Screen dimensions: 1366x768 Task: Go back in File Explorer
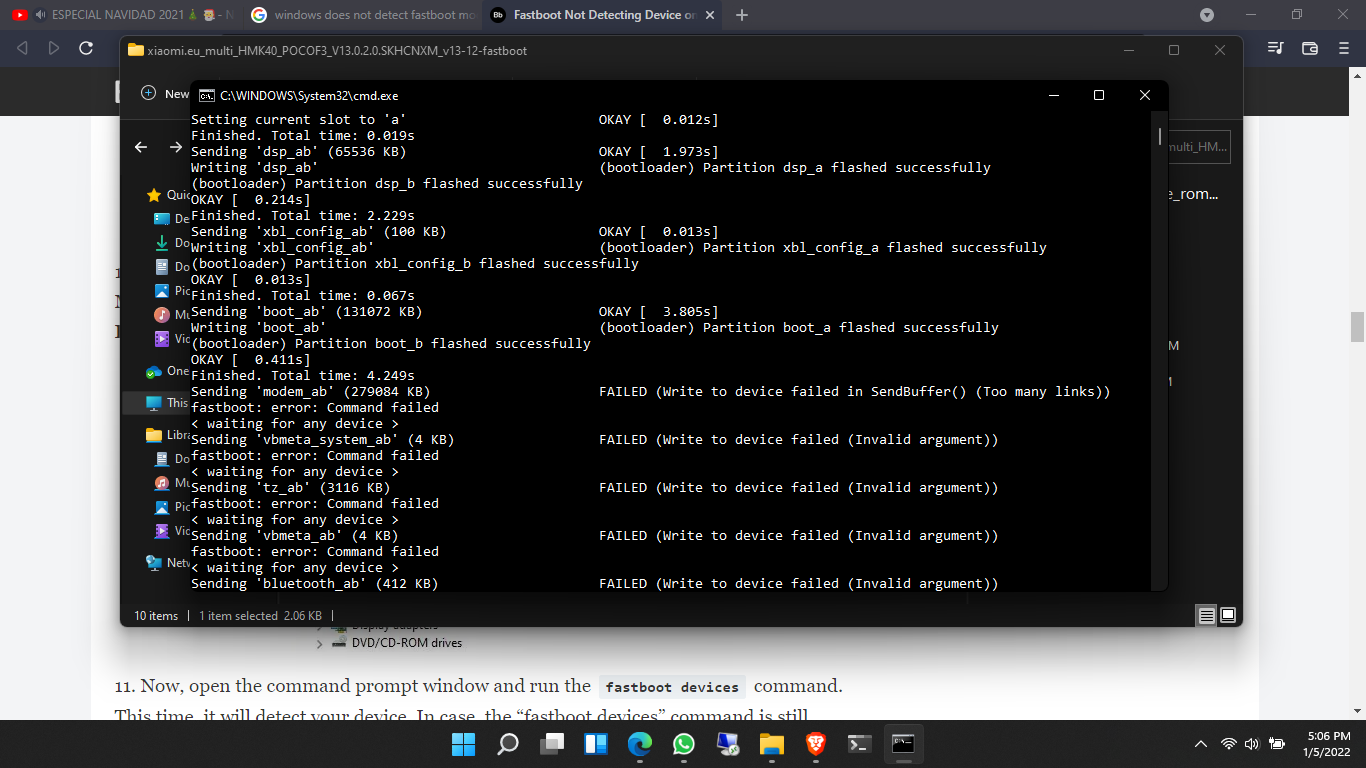(141, 147)
